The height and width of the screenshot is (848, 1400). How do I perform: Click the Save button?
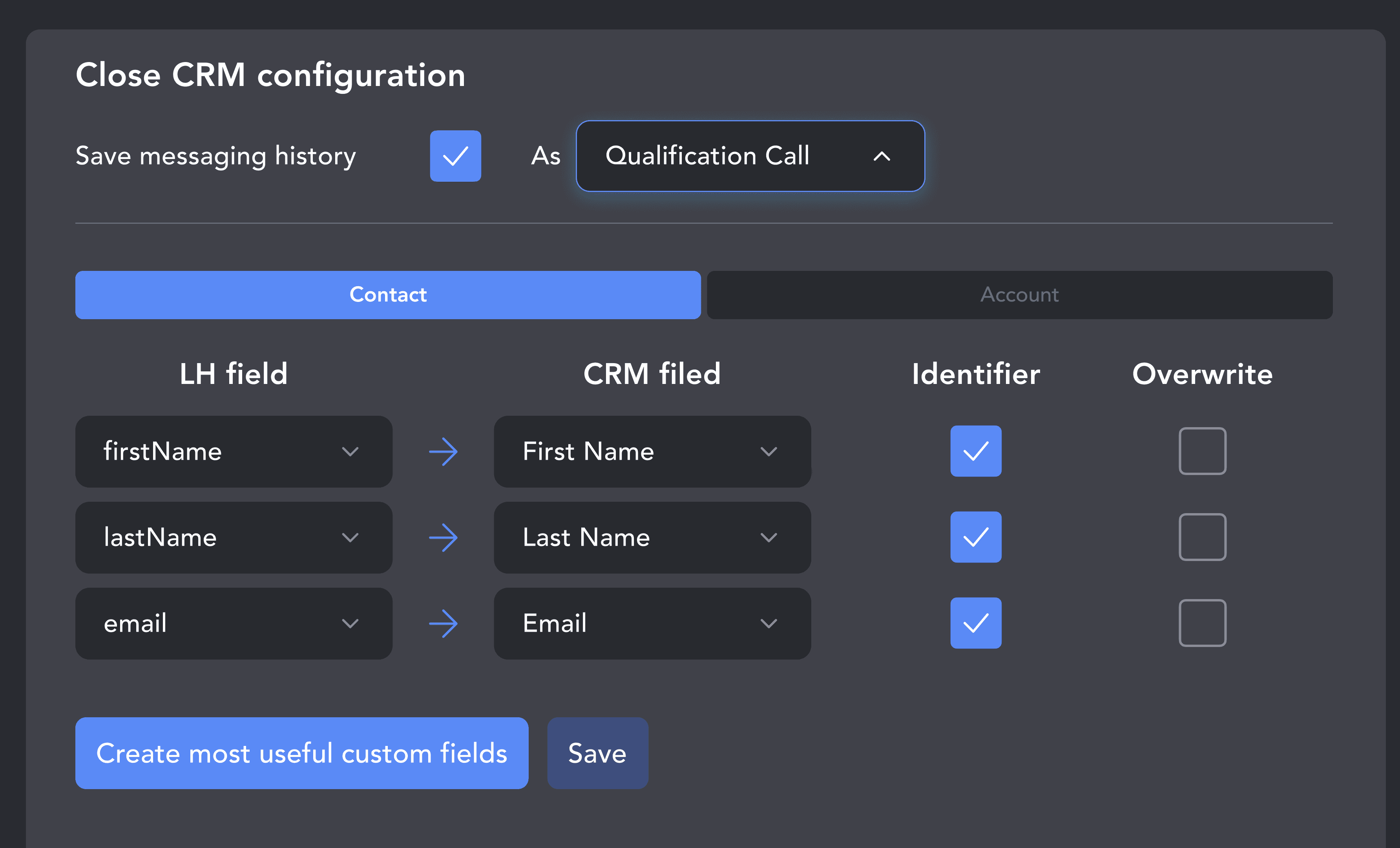pyautogui.click(x=597, y=753)
